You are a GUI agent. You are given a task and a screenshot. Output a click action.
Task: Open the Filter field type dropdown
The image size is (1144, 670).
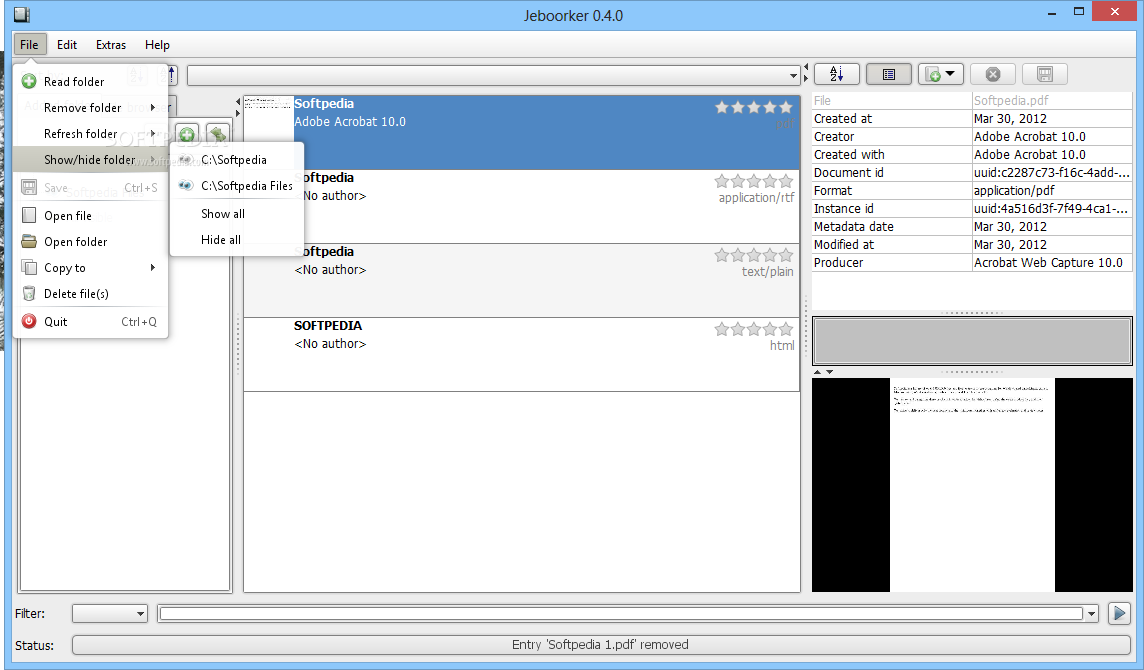[109, 614]
